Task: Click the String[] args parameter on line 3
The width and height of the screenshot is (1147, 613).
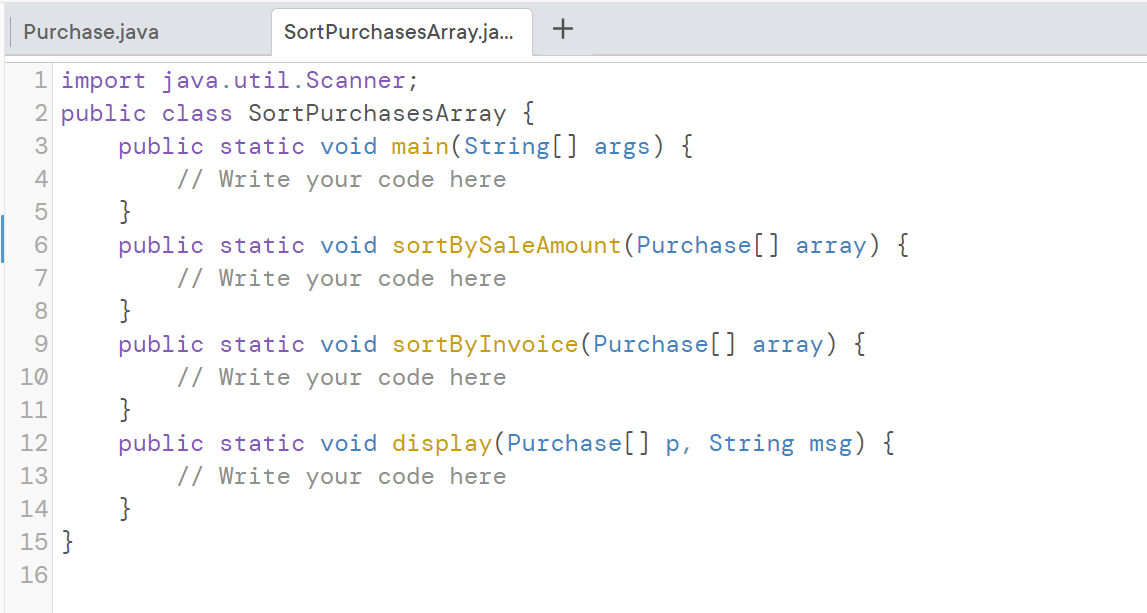Action: 560,146
